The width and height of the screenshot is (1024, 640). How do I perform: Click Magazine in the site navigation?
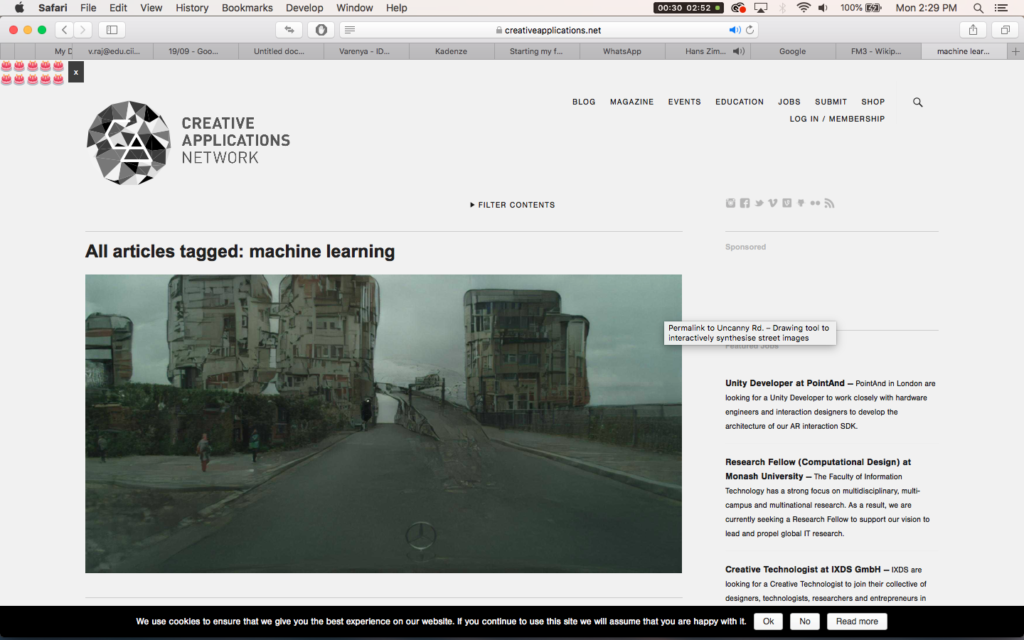pos(631,102)
